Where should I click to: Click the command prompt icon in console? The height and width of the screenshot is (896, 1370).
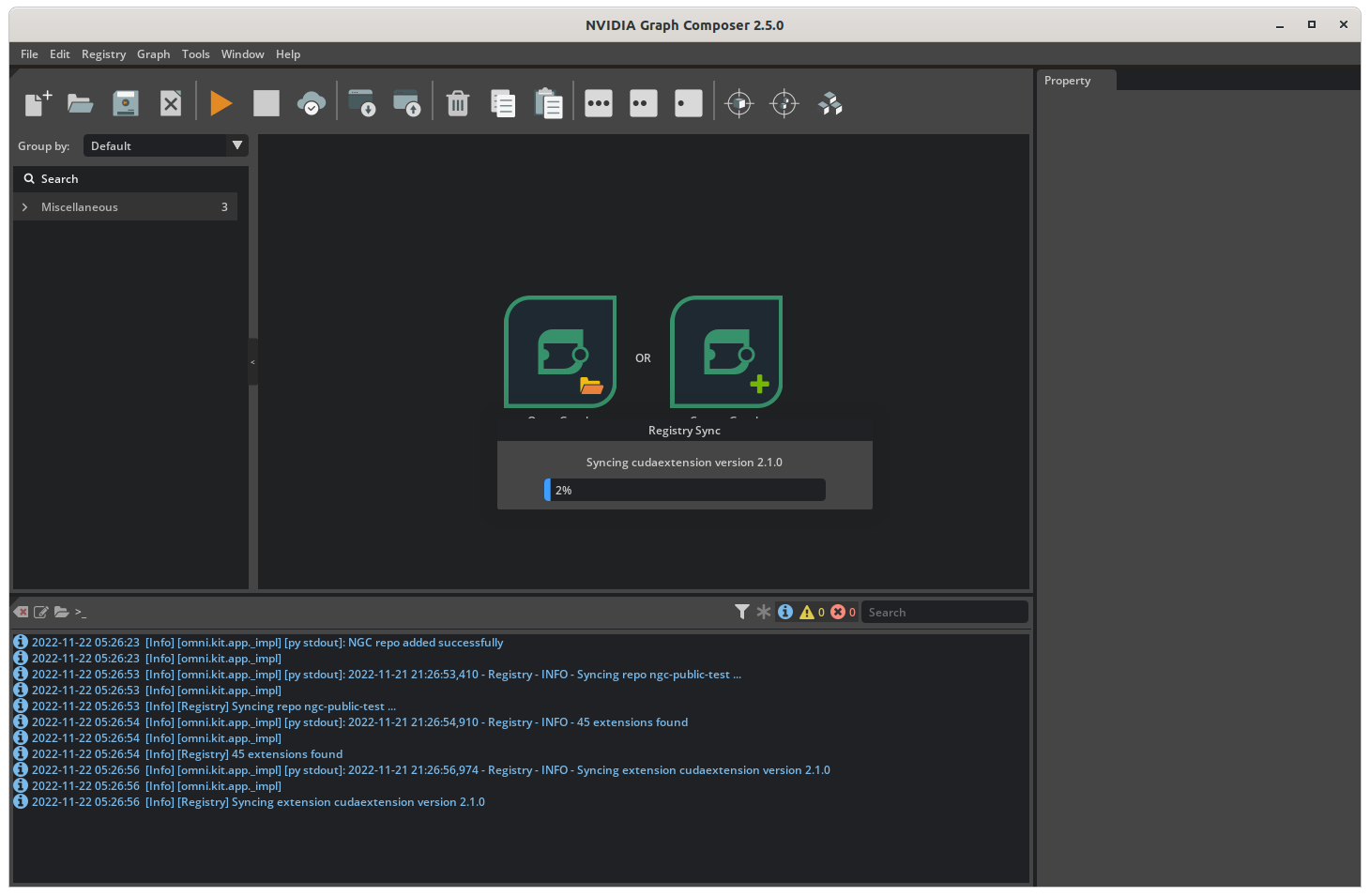[x=81, y=612]
